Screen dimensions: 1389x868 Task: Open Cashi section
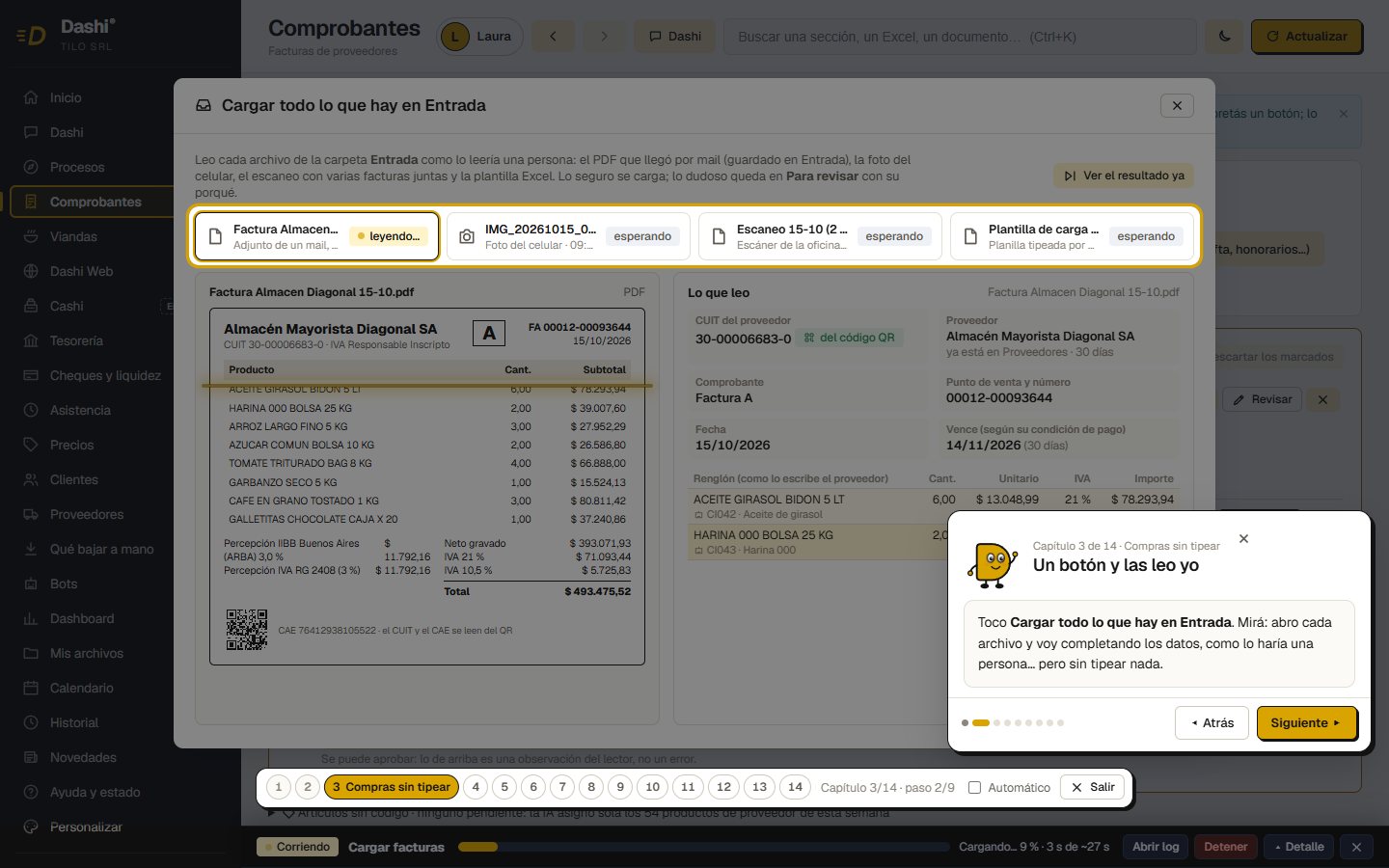point(67,306)
